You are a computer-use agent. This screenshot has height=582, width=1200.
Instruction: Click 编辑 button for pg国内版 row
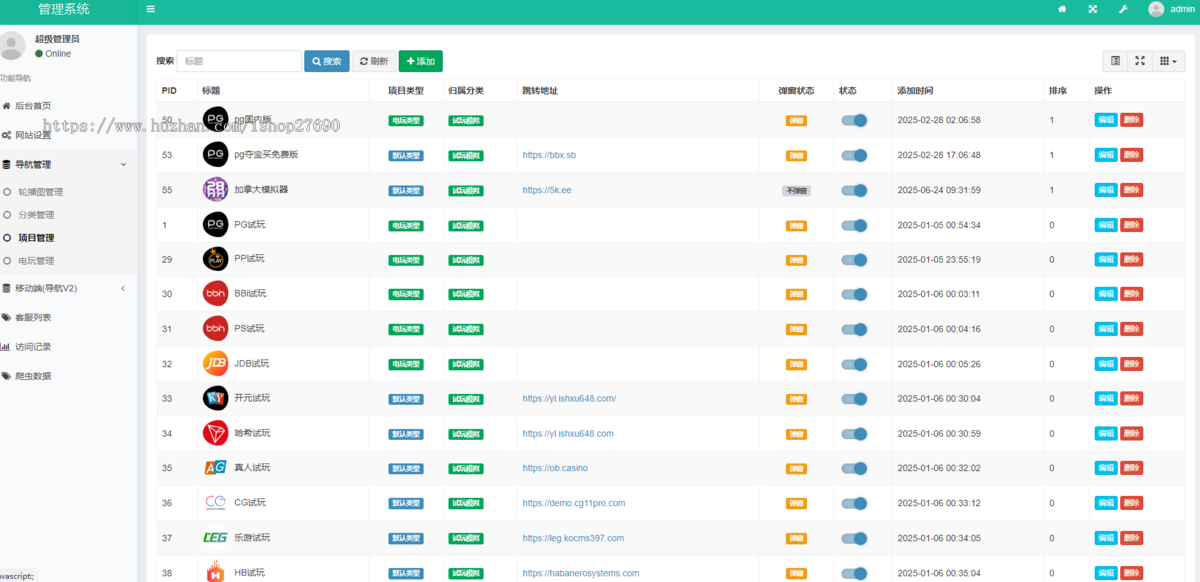[x=1106, y=120]
